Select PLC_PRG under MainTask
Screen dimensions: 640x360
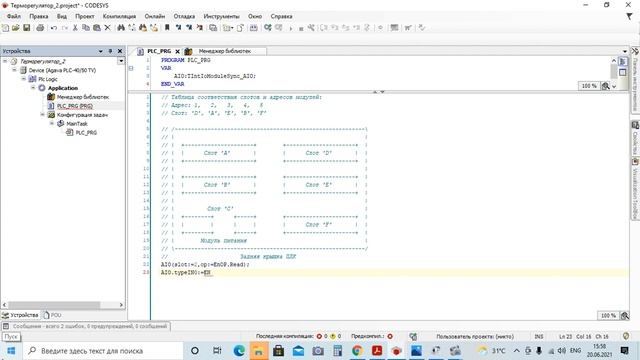point(86,132)
